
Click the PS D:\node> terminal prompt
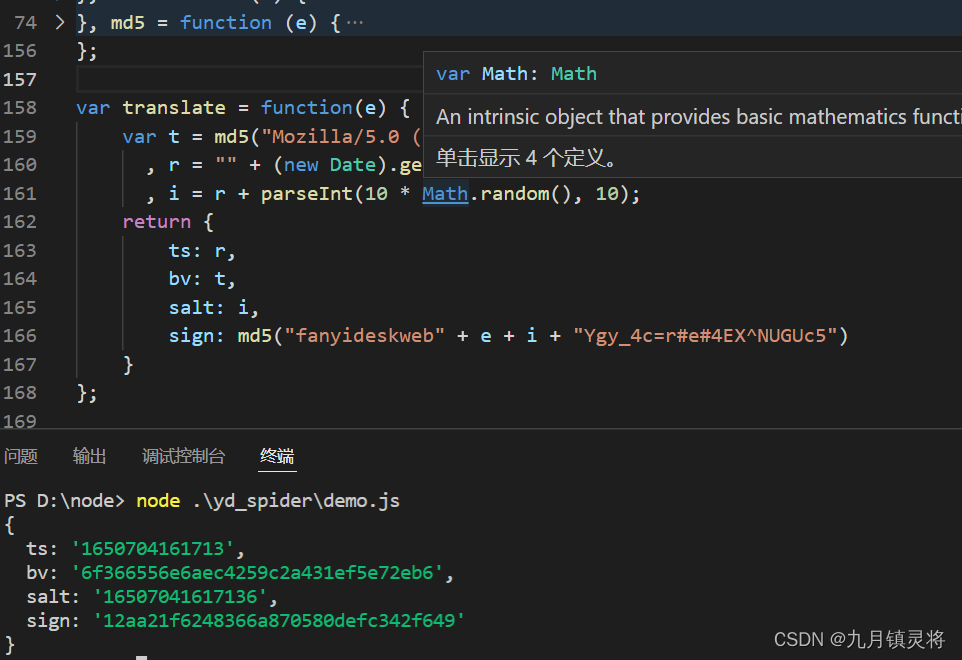point(64,501)
